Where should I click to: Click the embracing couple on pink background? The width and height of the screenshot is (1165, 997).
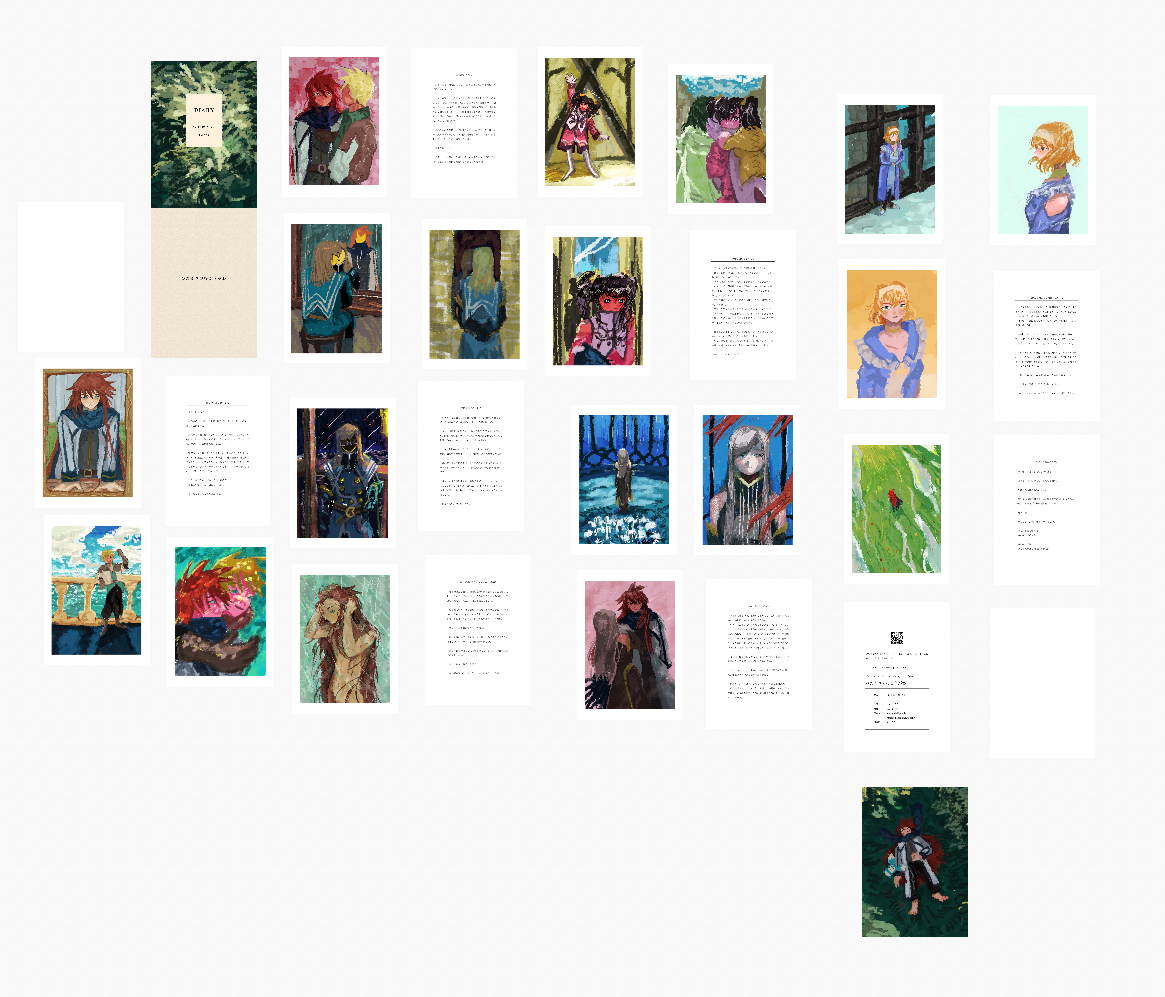coord(334,121)
